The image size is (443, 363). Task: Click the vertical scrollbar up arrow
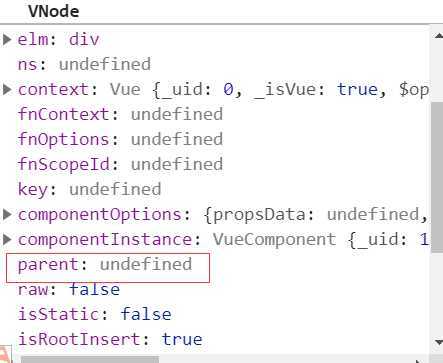(x=439, y=35)
